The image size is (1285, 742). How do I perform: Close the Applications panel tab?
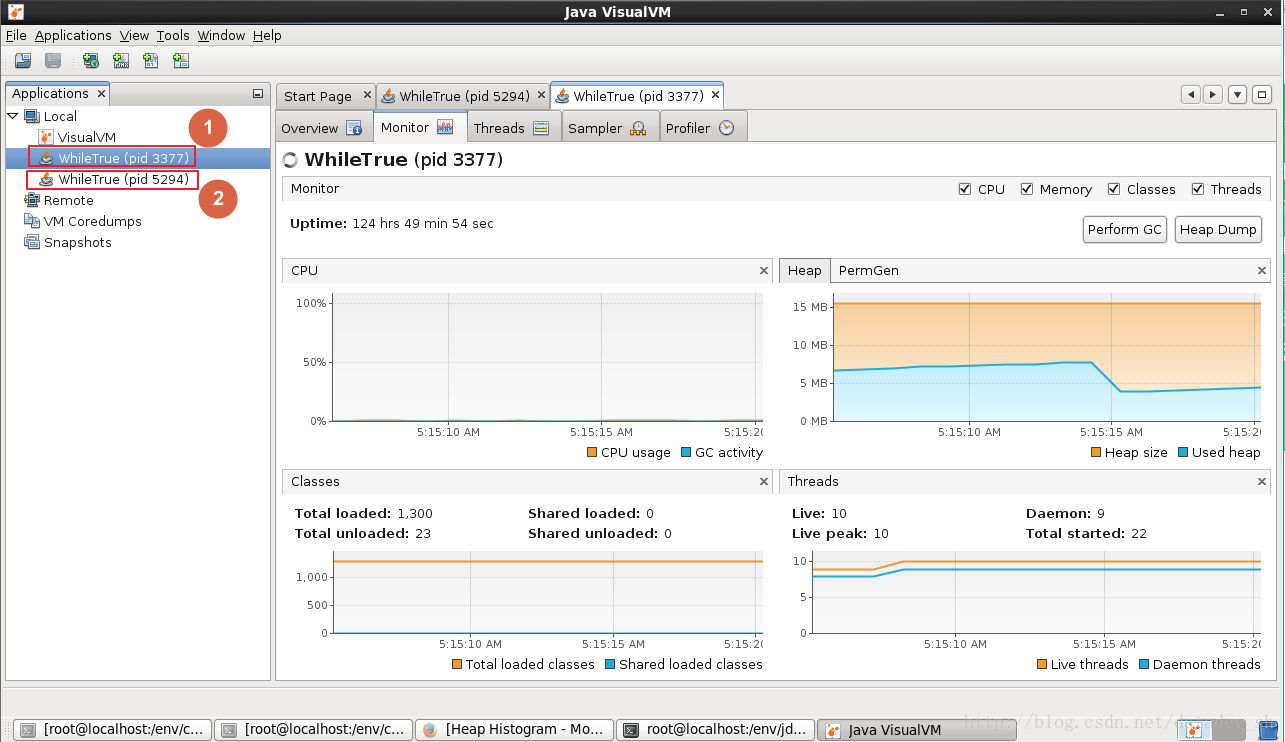[101, 94]
